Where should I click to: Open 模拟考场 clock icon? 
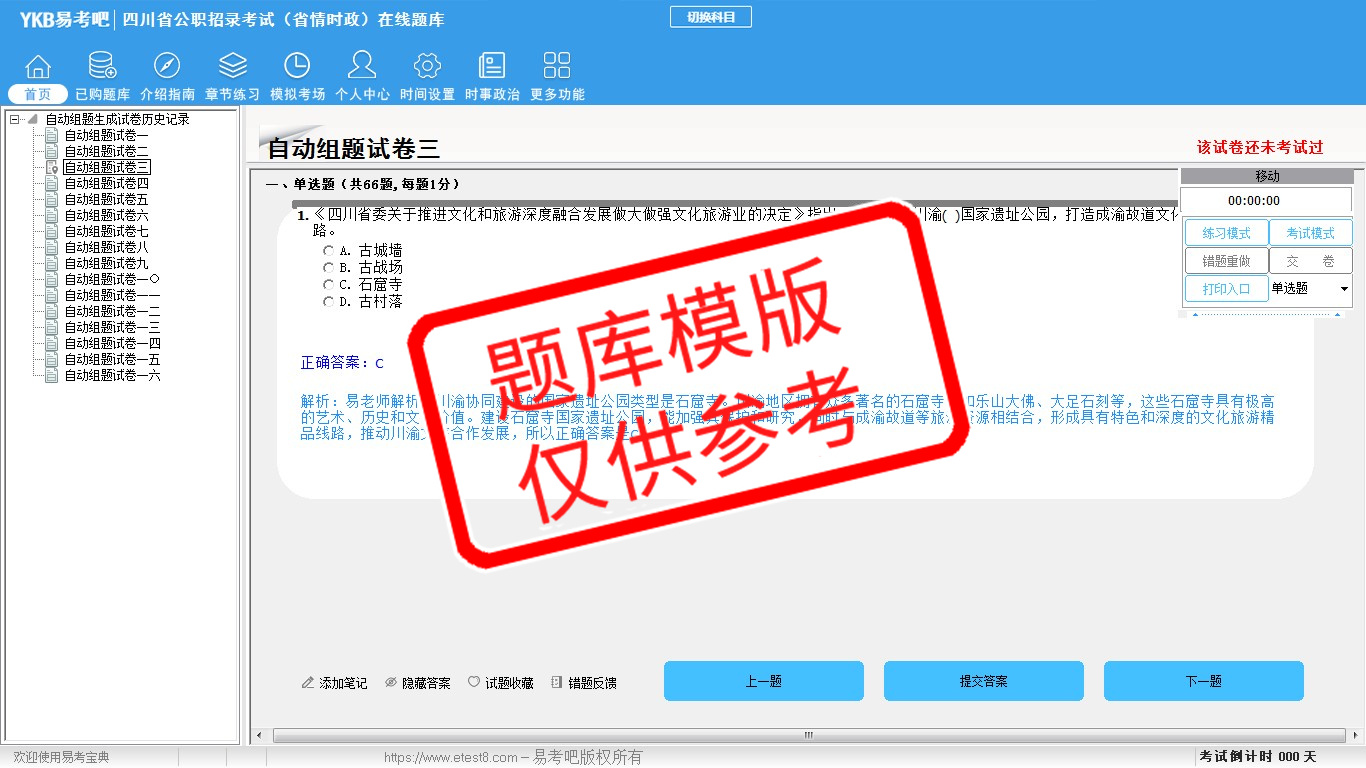297,67
